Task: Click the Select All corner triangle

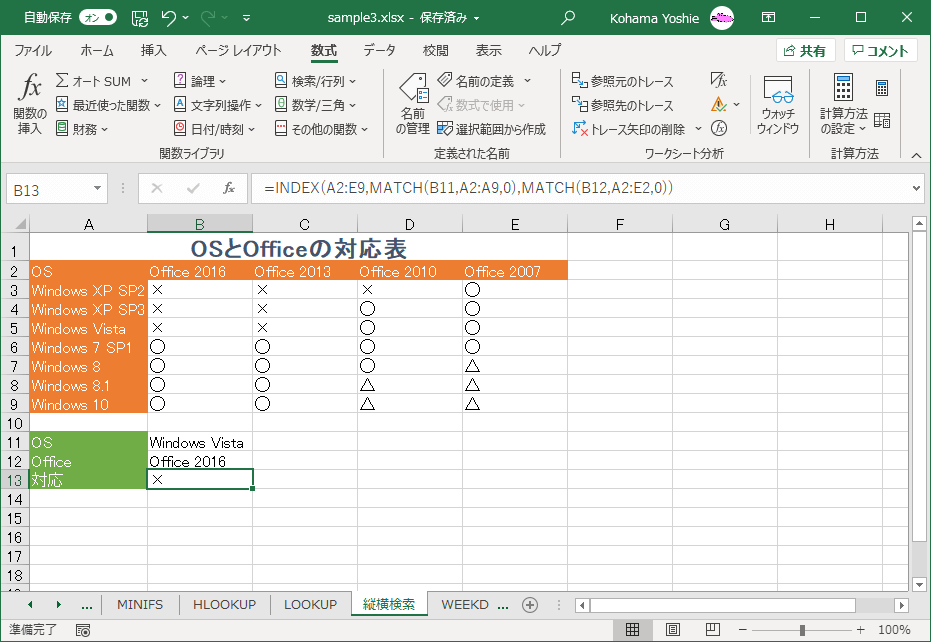Action: pyautogui.click(x=20, y=224)
